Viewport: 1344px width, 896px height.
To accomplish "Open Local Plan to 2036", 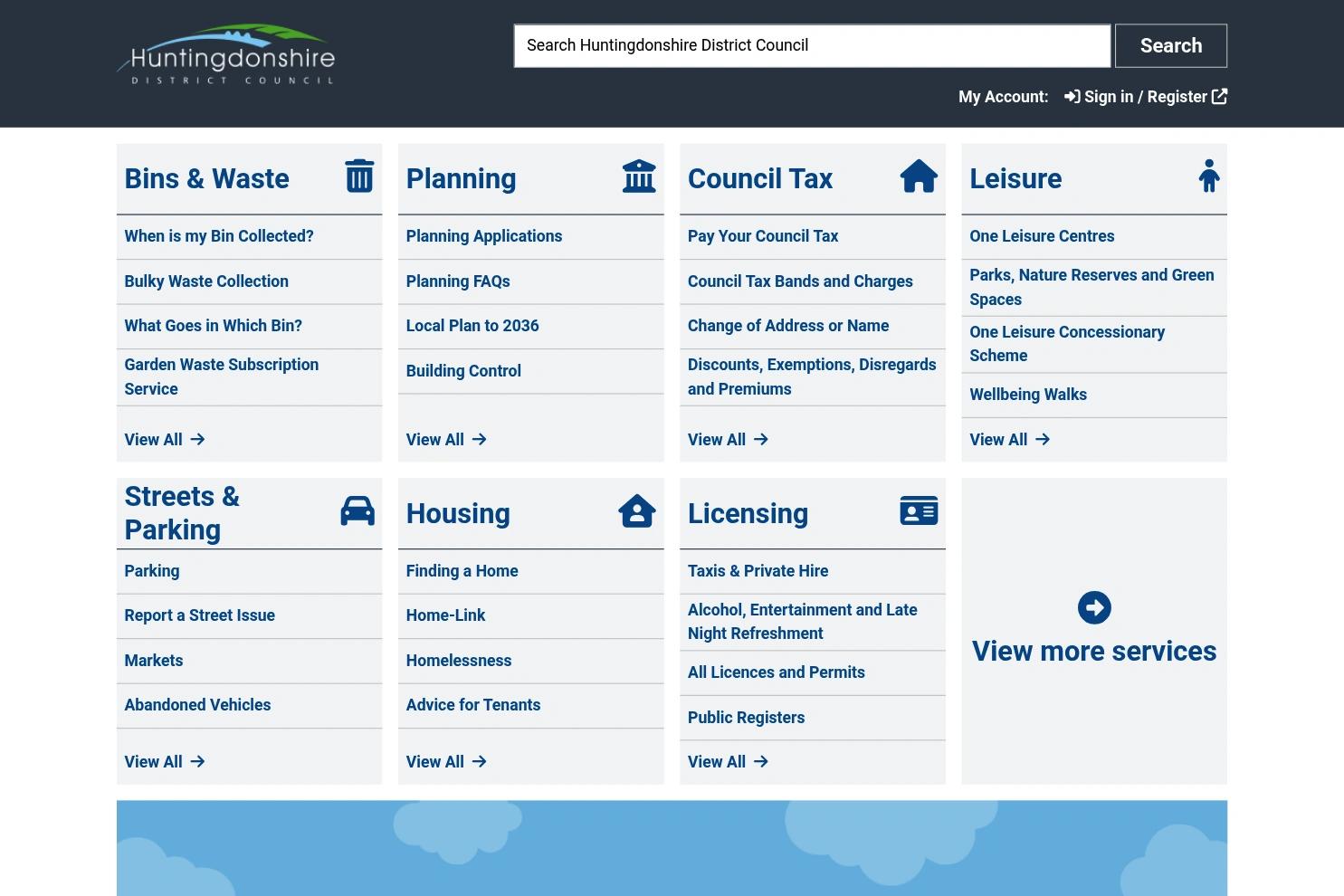I will 472,326.
